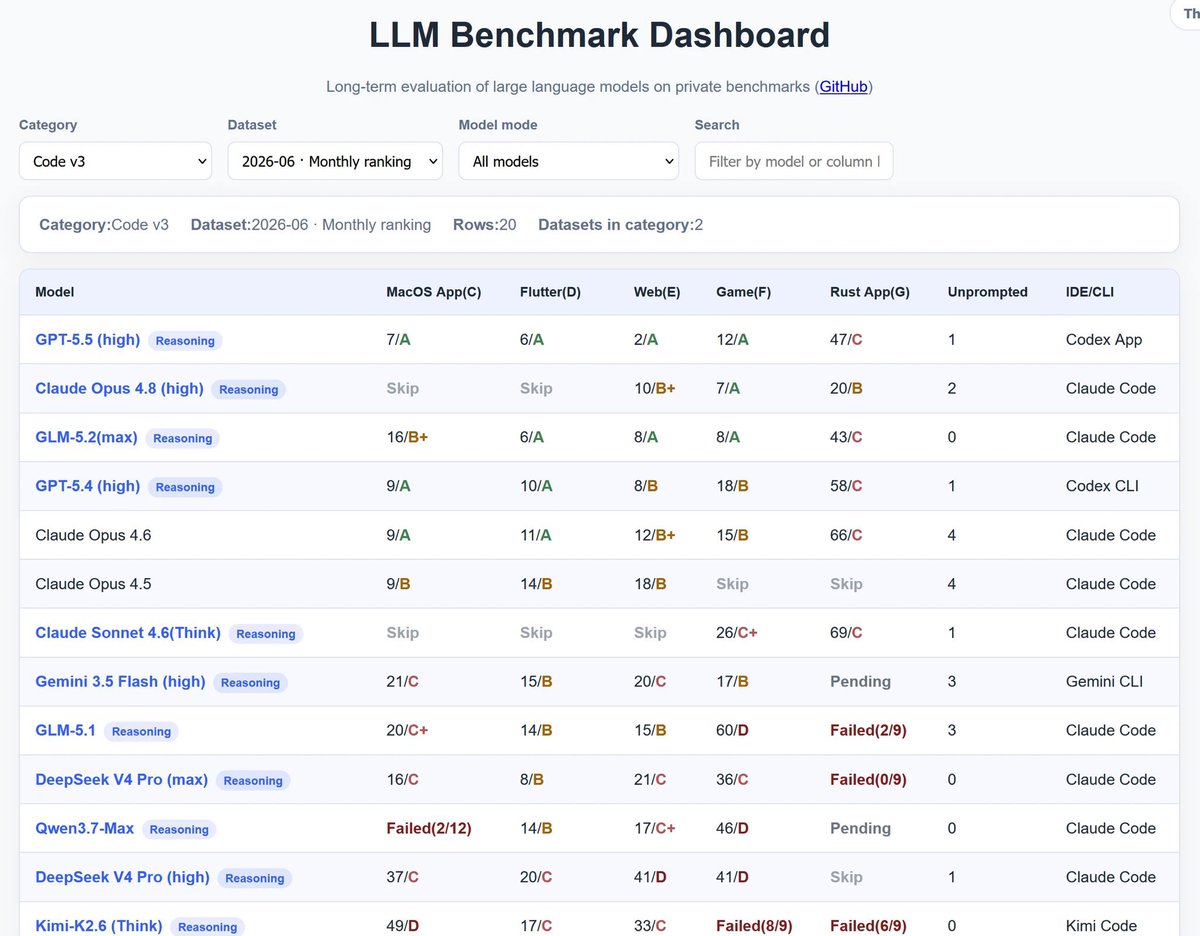This screenshot has width=1200, height=936.
Task: Select the Claude Opus 4.5 model name
Action: (93, 584)
